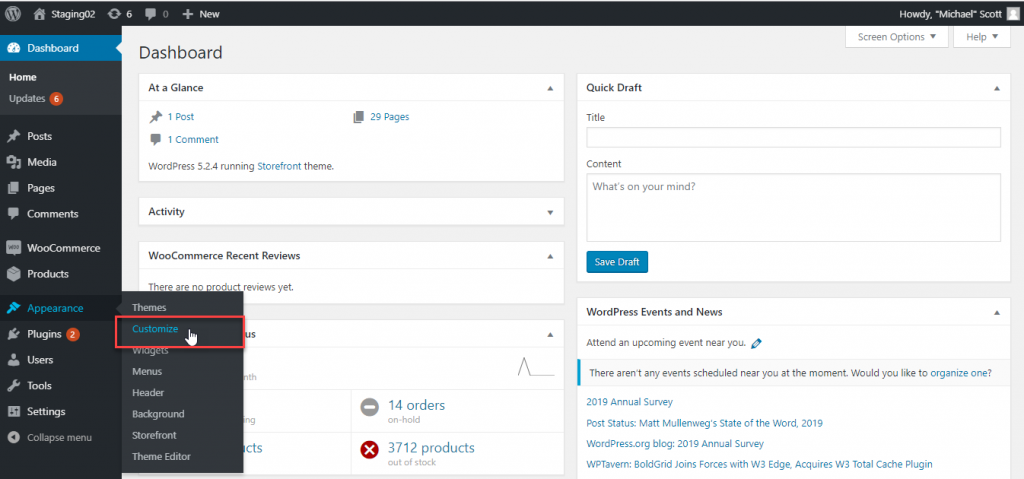This screenshot has width=1024, height=479.
Task: Click the organize one link
Action: (x=959, y=374)
